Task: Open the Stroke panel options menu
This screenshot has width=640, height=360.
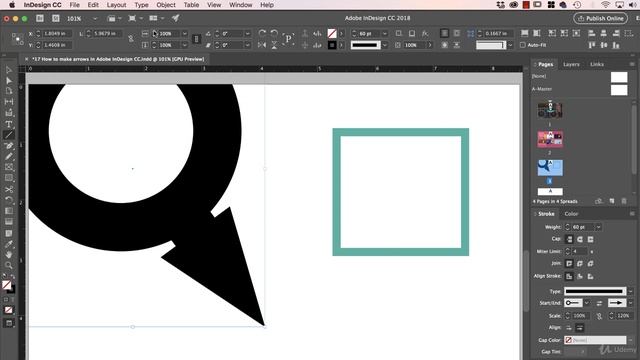Action: tap(632, 214)
